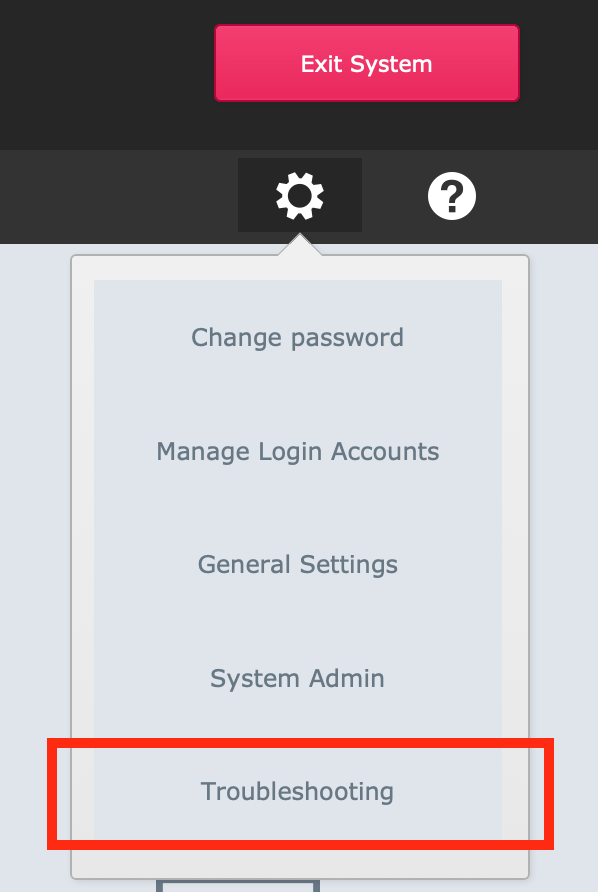Click the dark square behind the gear icon
598x892 pixels.
[300, 195]
